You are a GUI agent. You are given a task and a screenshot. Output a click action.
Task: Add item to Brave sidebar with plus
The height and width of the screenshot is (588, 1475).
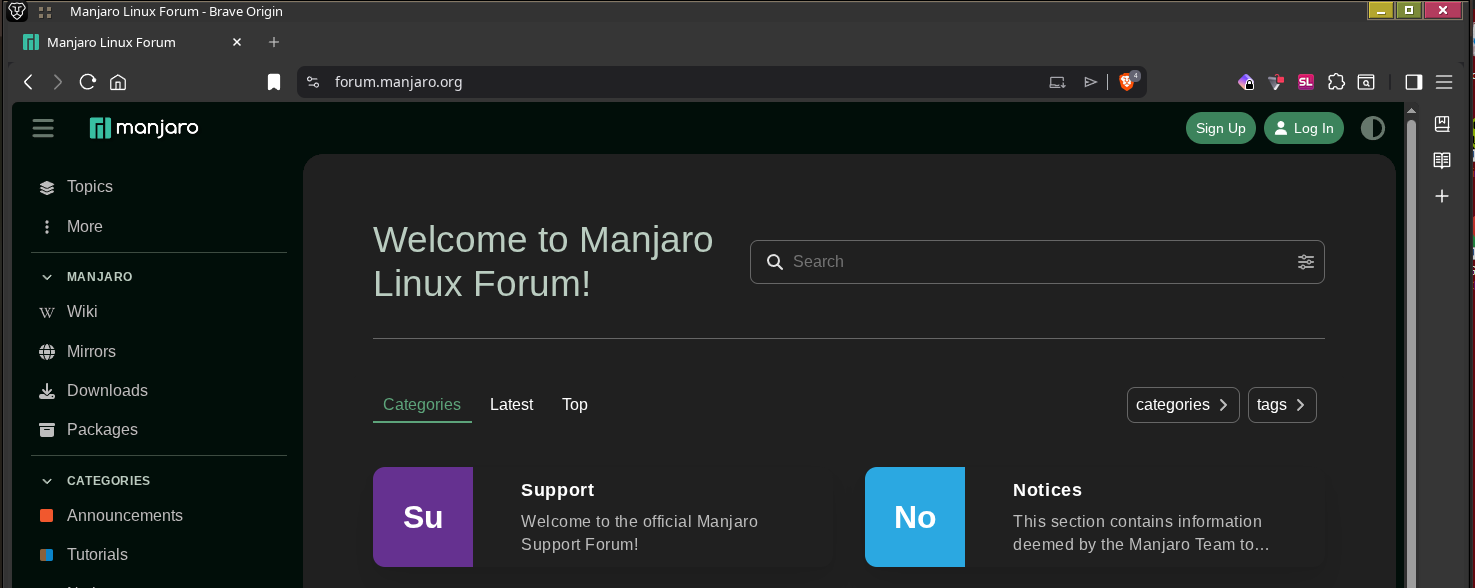pyautogui.click(x=1442, y=196)
